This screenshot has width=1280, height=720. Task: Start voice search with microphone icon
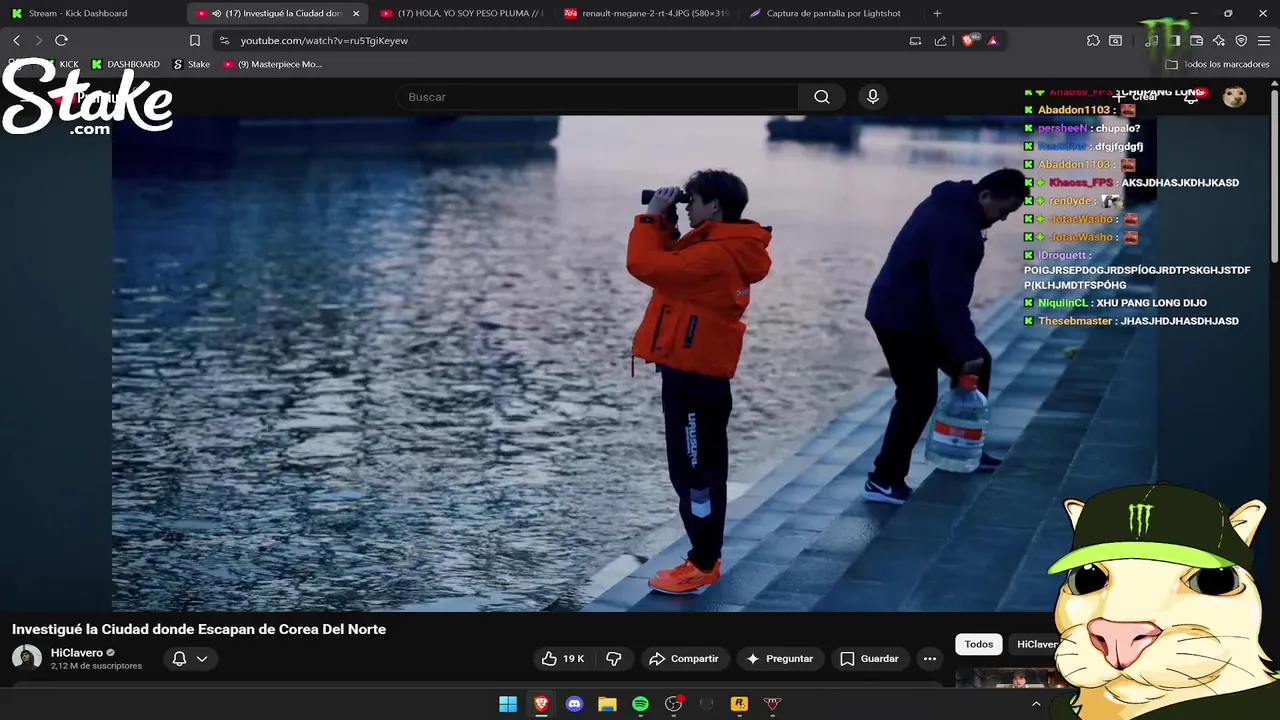[873, 97]
